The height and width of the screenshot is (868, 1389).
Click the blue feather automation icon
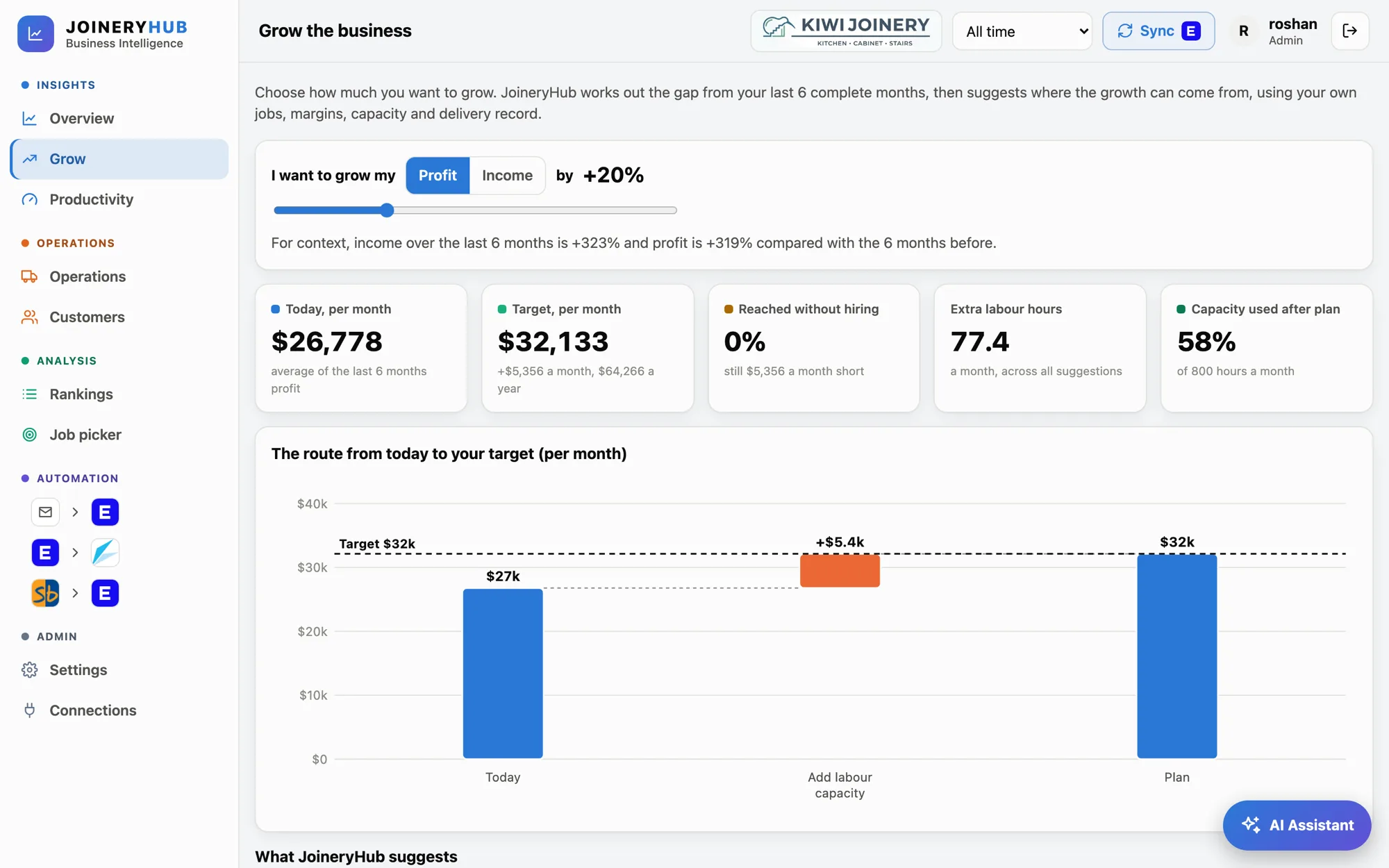click(105, 553)
